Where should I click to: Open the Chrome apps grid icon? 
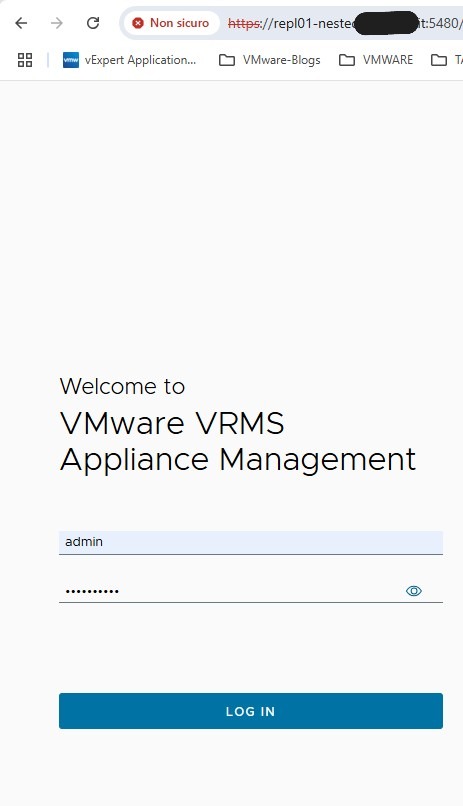25,60
